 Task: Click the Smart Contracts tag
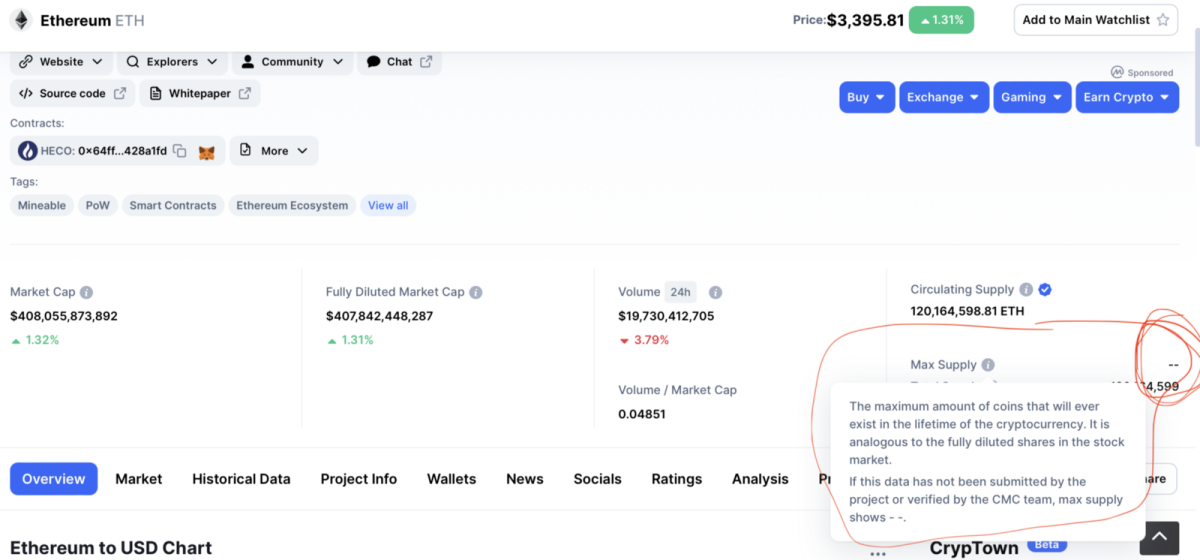tap(173, 206)
